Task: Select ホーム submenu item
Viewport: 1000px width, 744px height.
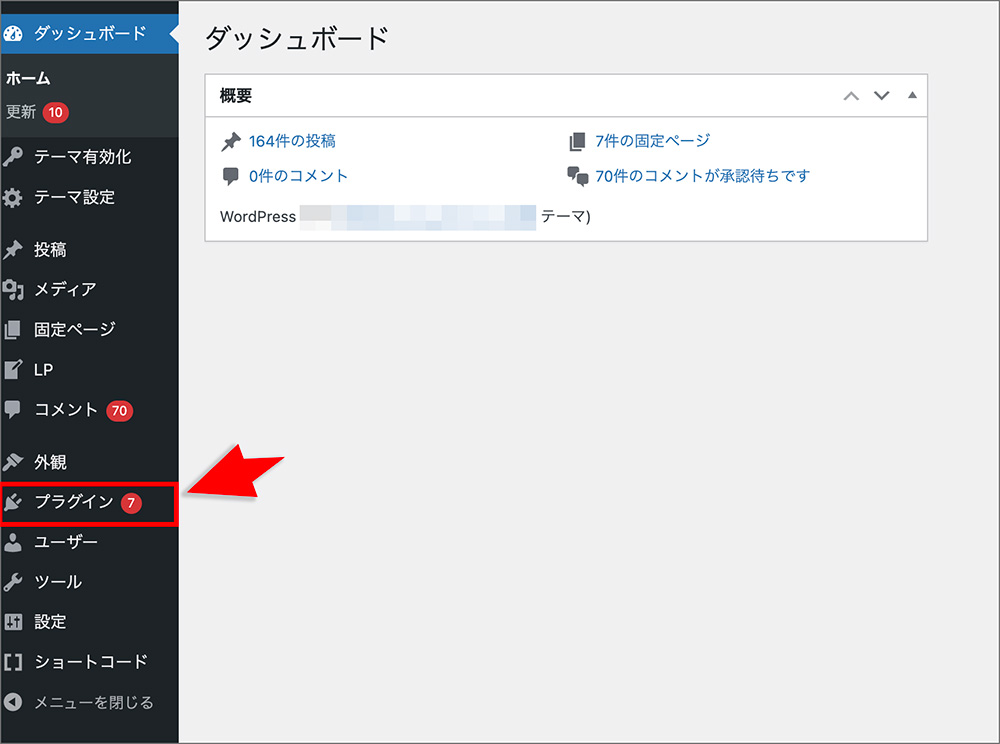Action: (28, 78)
